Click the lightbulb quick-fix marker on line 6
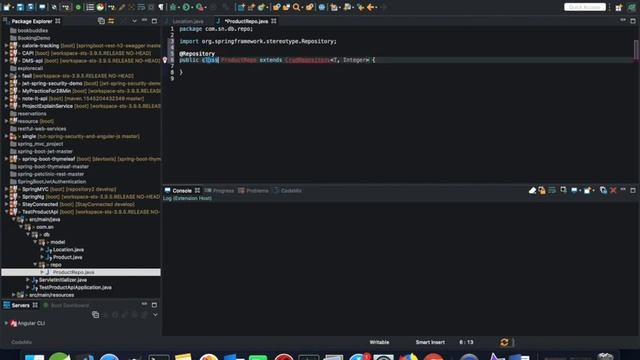The height and width of the screenshot is (360, 640). (x=165, y=60)
